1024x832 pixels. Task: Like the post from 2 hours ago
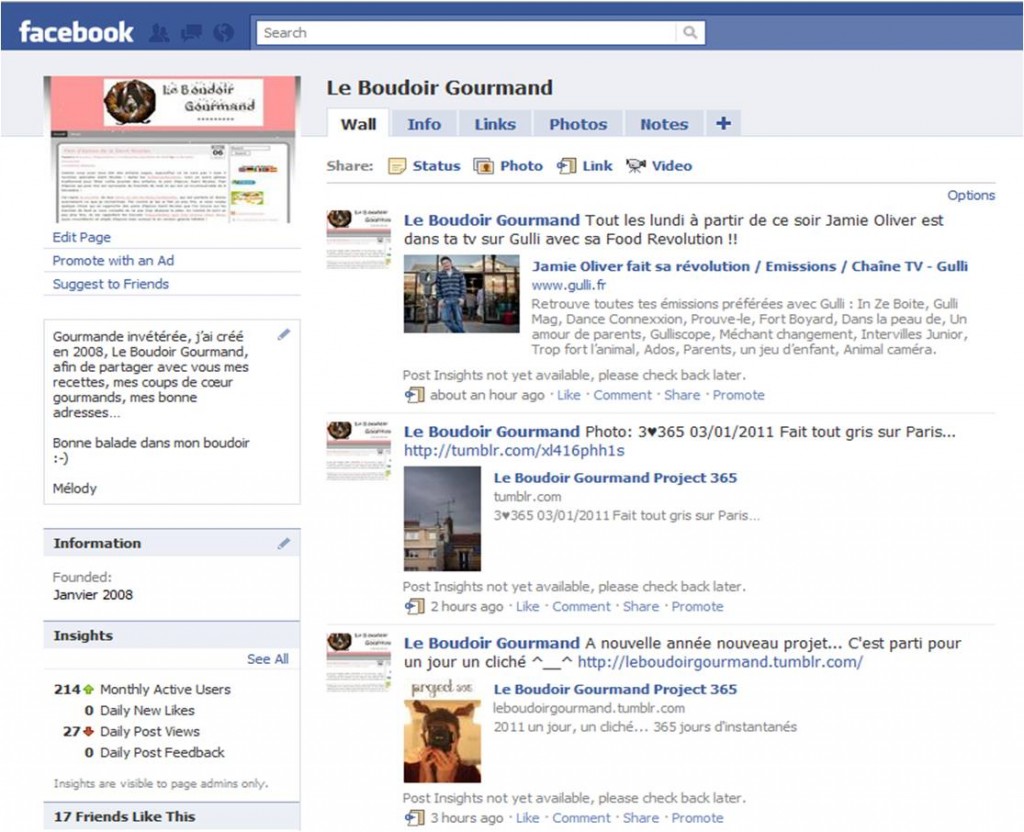point(528,607)
